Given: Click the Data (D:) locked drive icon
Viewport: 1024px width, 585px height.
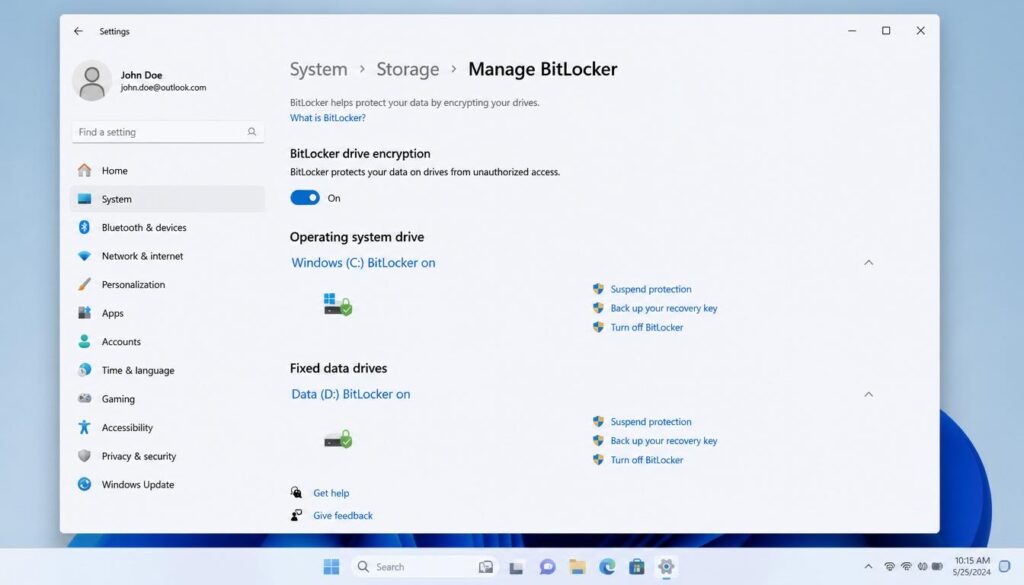Looking at the screenshot, I should pyautogui.click(x=338, y=439).
